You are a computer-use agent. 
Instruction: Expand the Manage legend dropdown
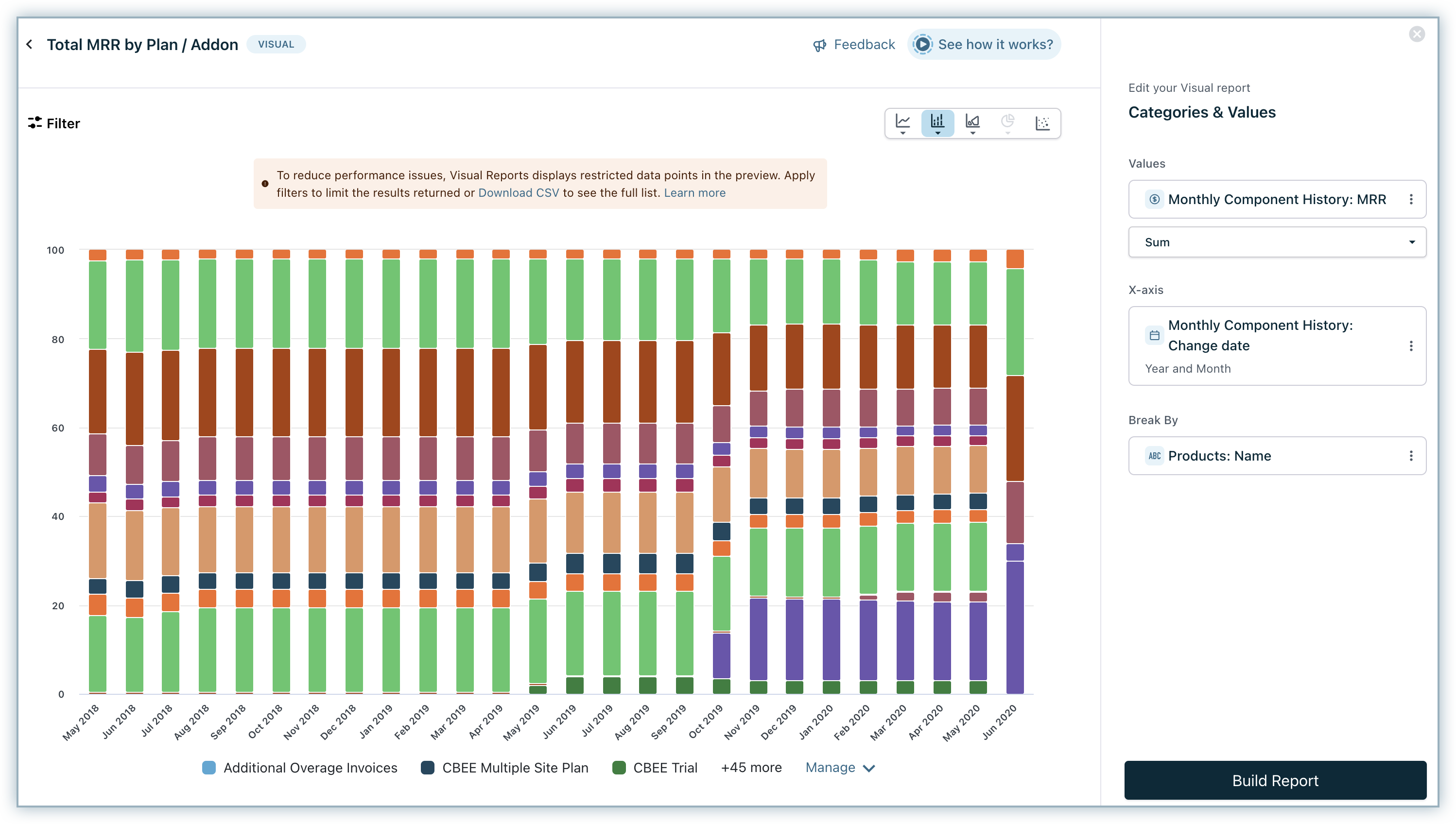click(839, 768)
